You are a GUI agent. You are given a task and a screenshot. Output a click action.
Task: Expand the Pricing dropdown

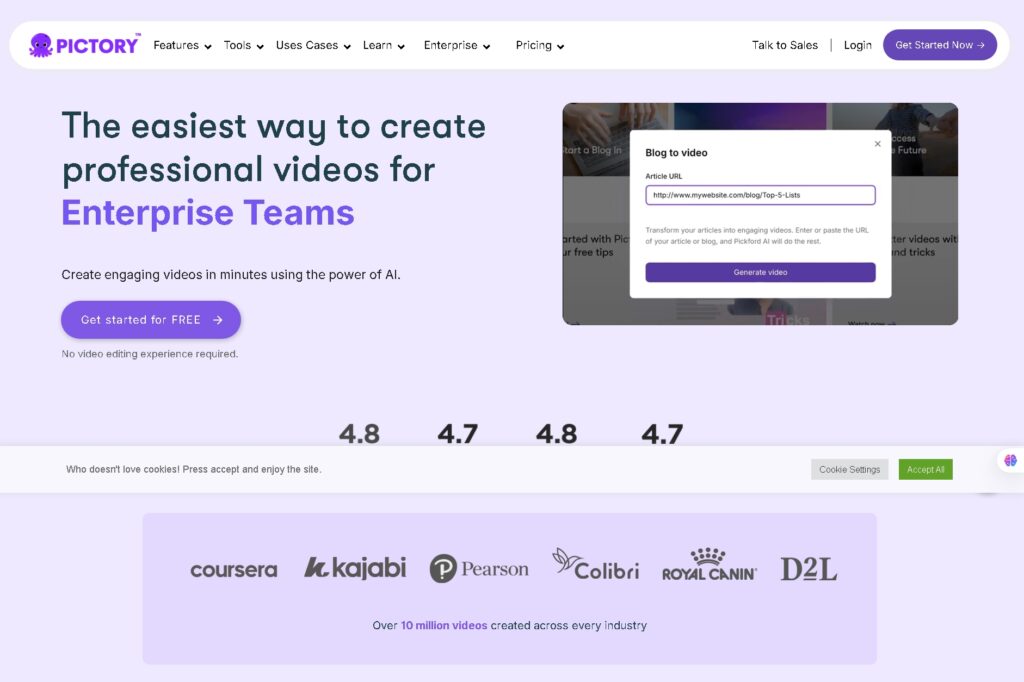tap(539, 45)
